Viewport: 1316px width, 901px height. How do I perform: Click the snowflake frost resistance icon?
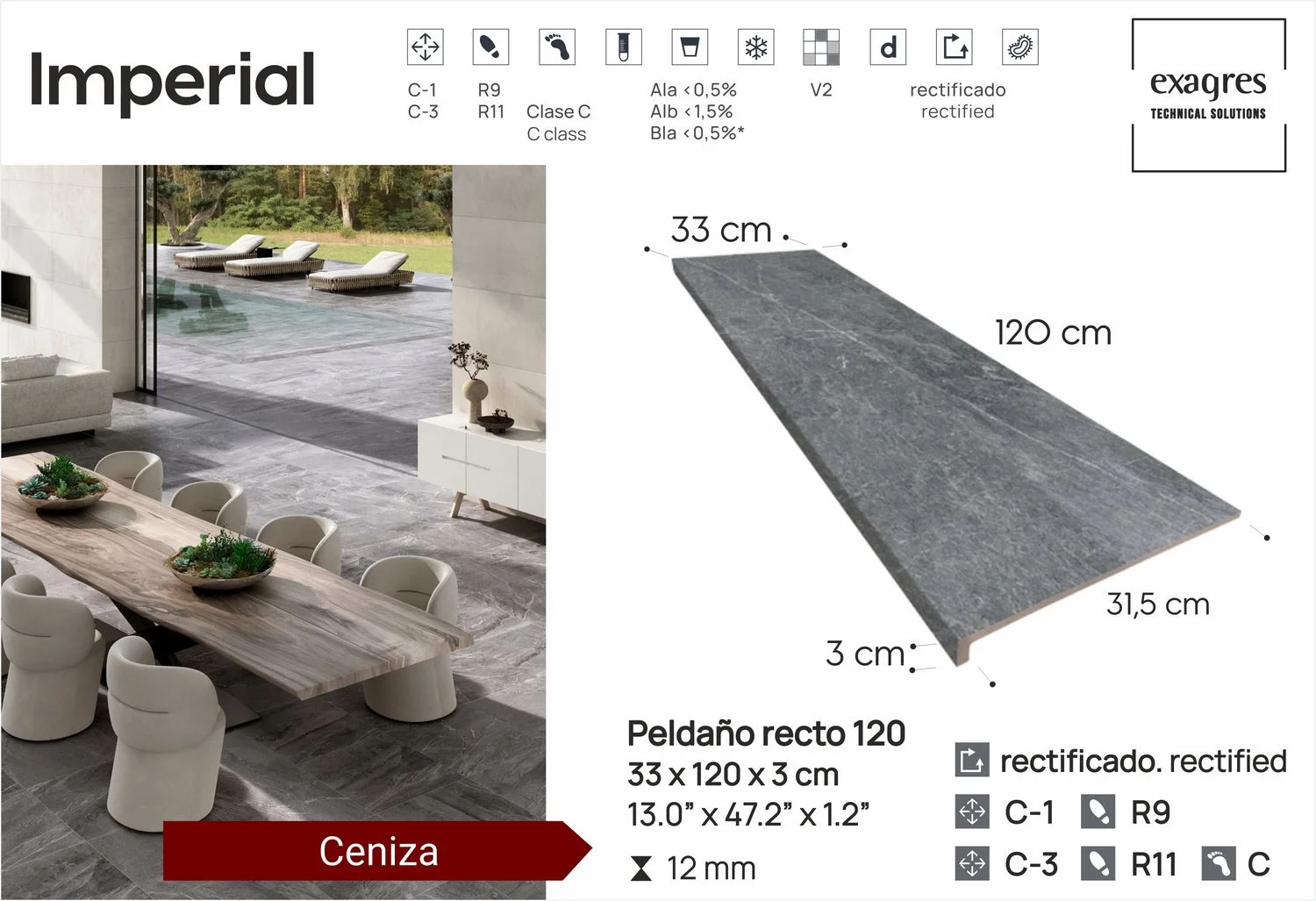tap(755, 47)
